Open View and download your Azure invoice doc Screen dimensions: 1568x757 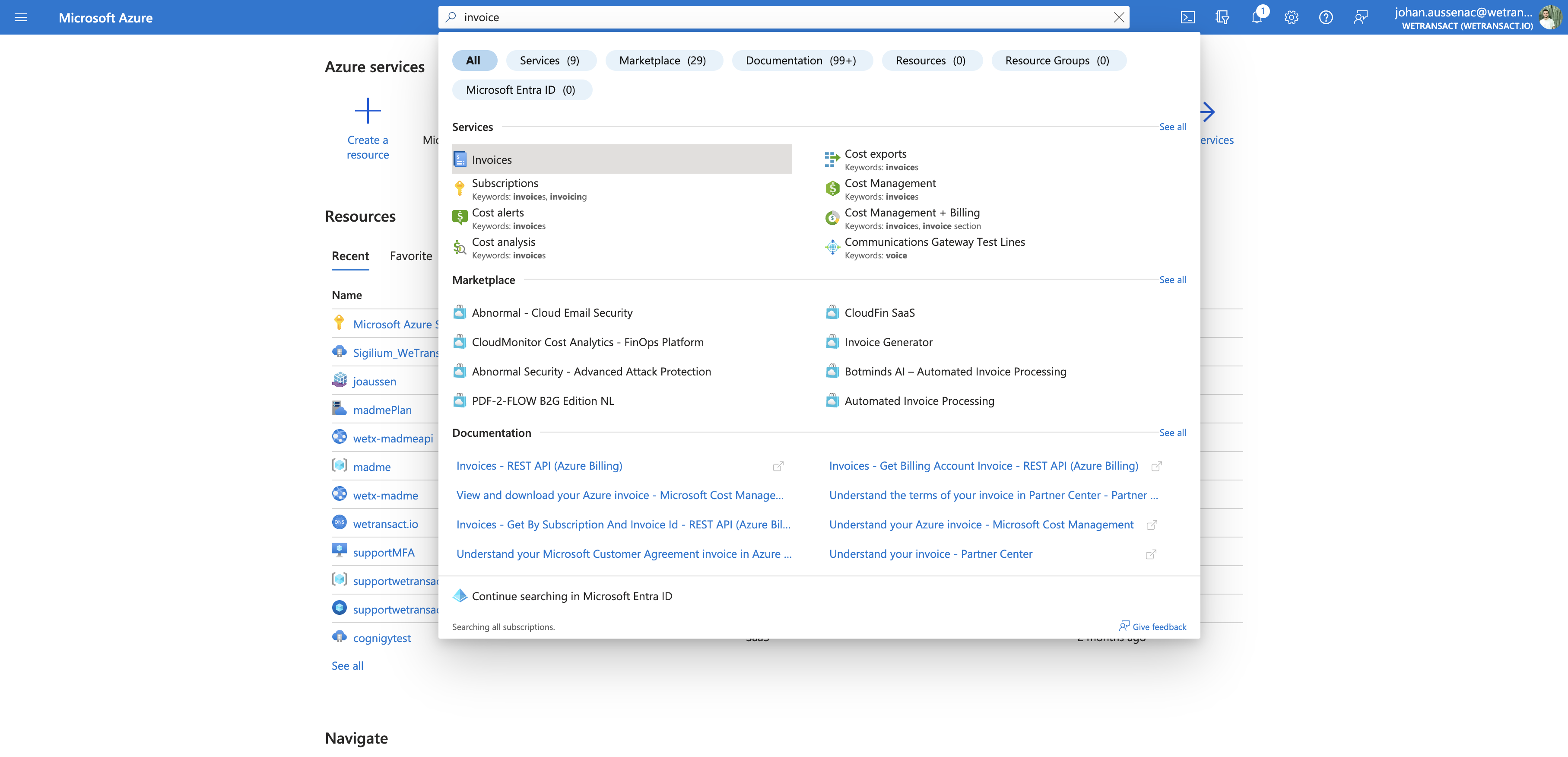pos(620,495)
